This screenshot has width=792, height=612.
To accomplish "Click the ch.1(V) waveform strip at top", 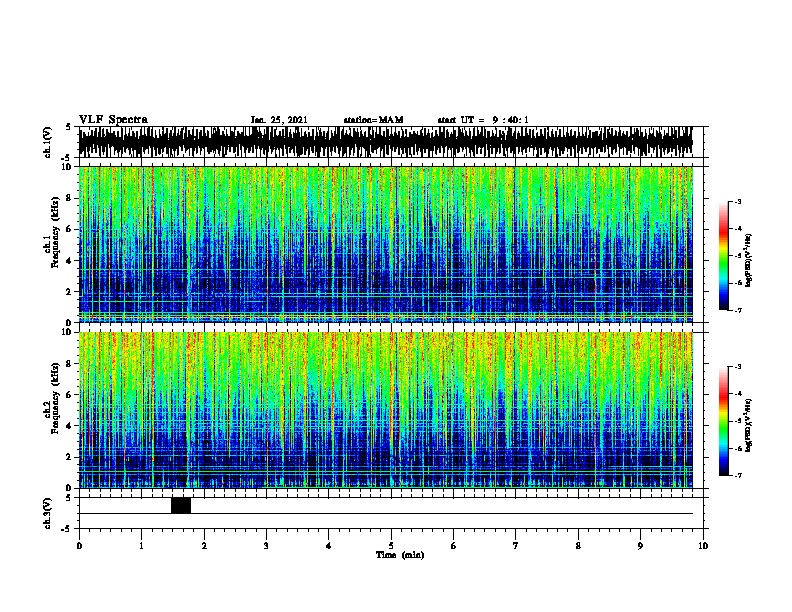I will 385,142.
